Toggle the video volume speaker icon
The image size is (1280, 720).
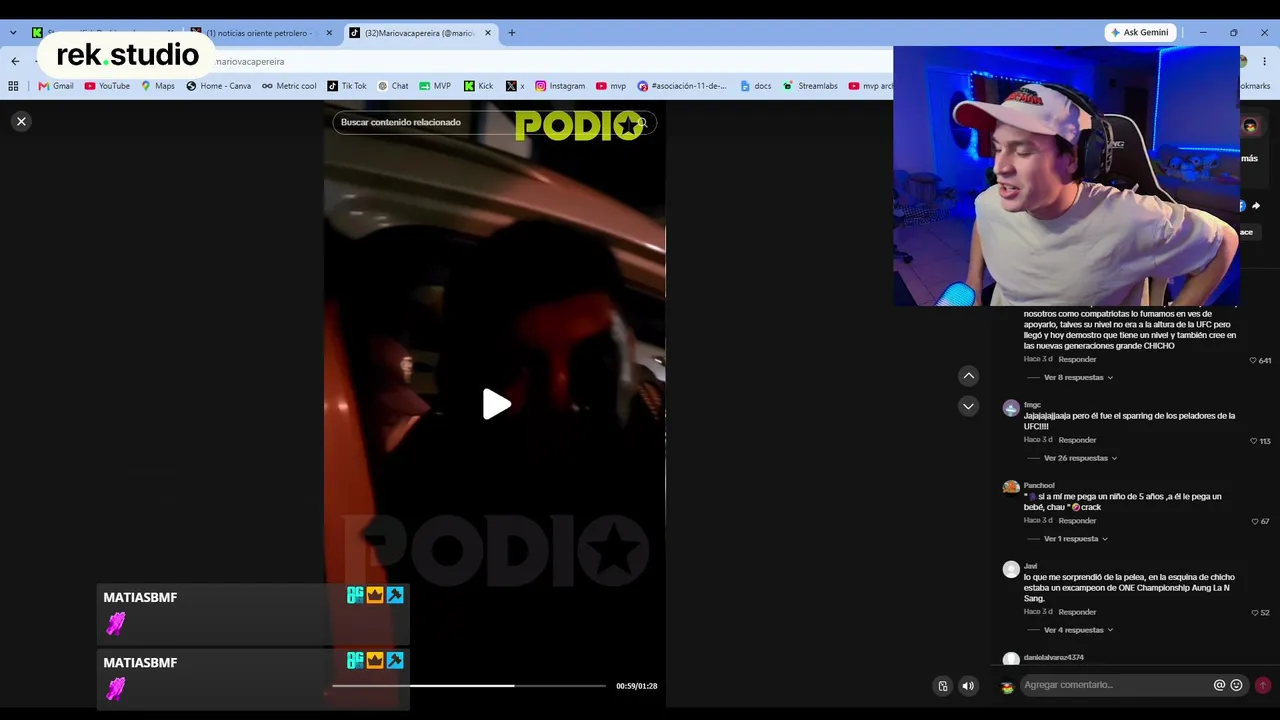click(968, 686)
